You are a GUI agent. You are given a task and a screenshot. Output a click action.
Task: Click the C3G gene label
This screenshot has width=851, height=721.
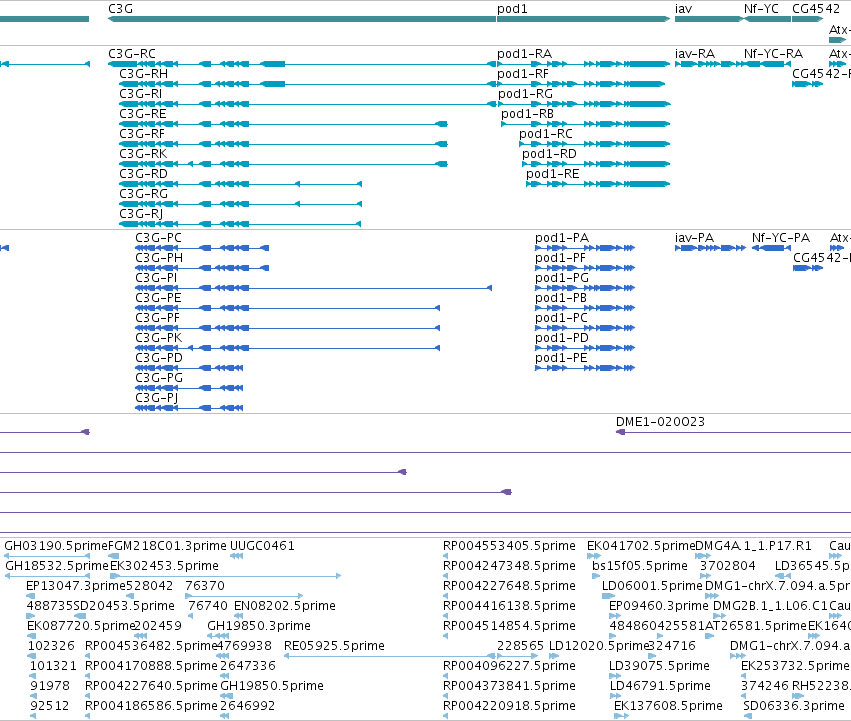point(120,9)
